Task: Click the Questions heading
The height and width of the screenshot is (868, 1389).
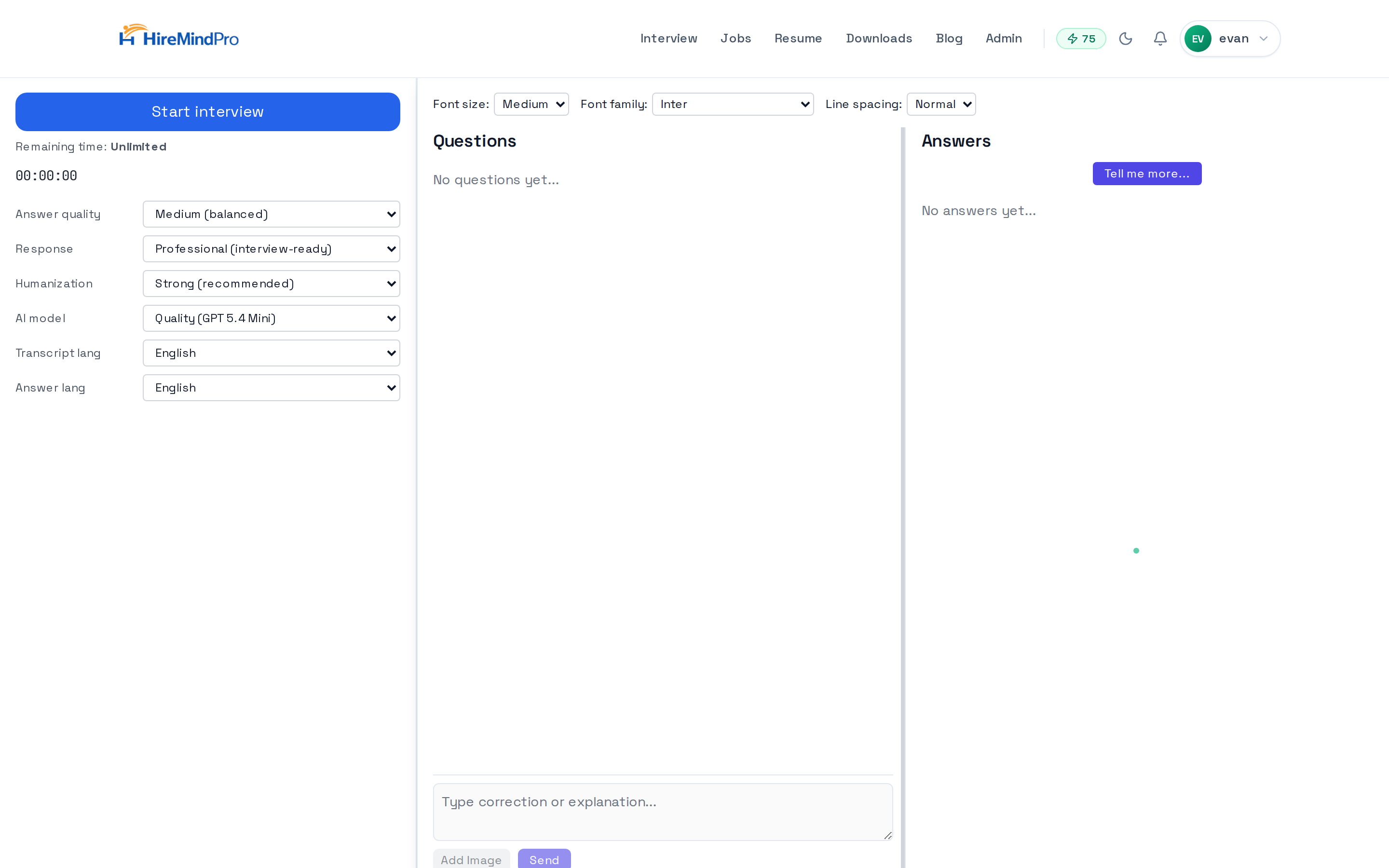Action: click(475, 141)
